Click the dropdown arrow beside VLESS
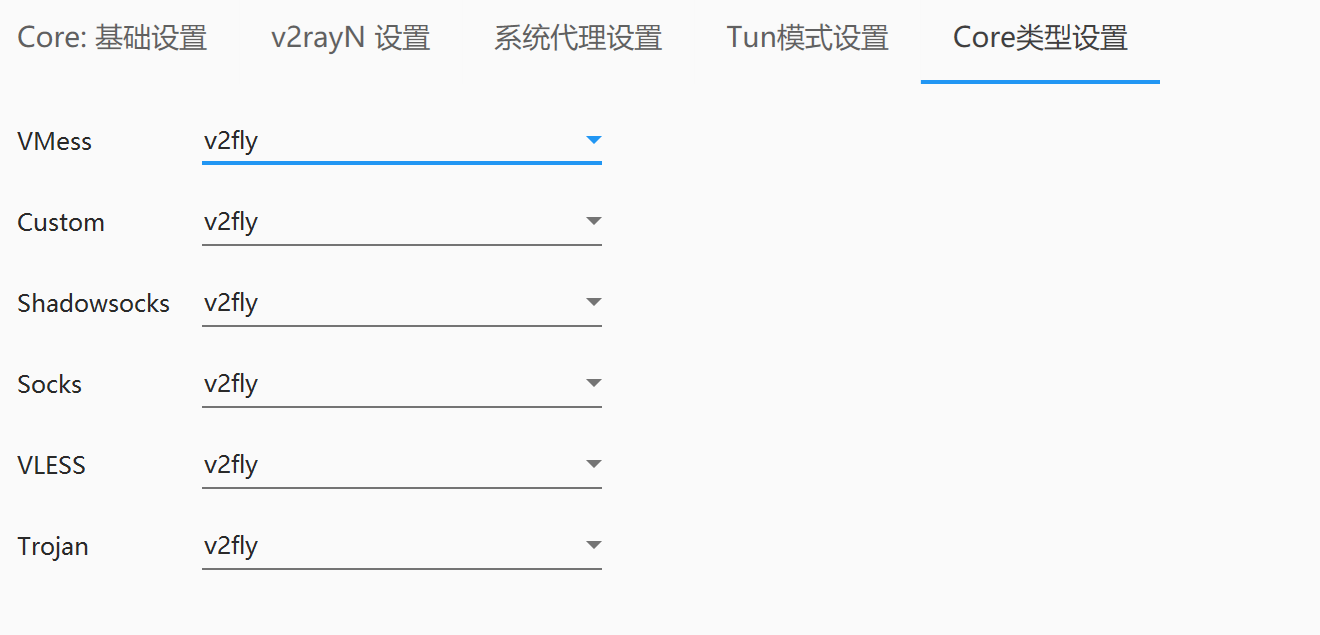The height and width of the screenshot is (635, 1320). 594,464
